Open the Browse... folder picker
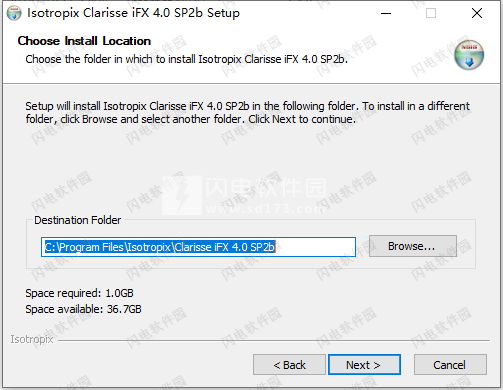This screenshot has width=503, height=390. coord(413,246)
